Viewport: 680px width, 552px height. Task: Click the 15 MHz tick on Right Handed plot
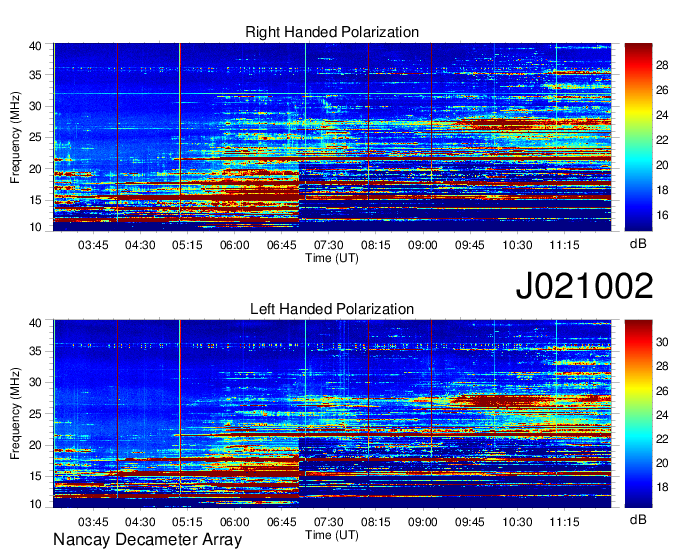point(35,200)
